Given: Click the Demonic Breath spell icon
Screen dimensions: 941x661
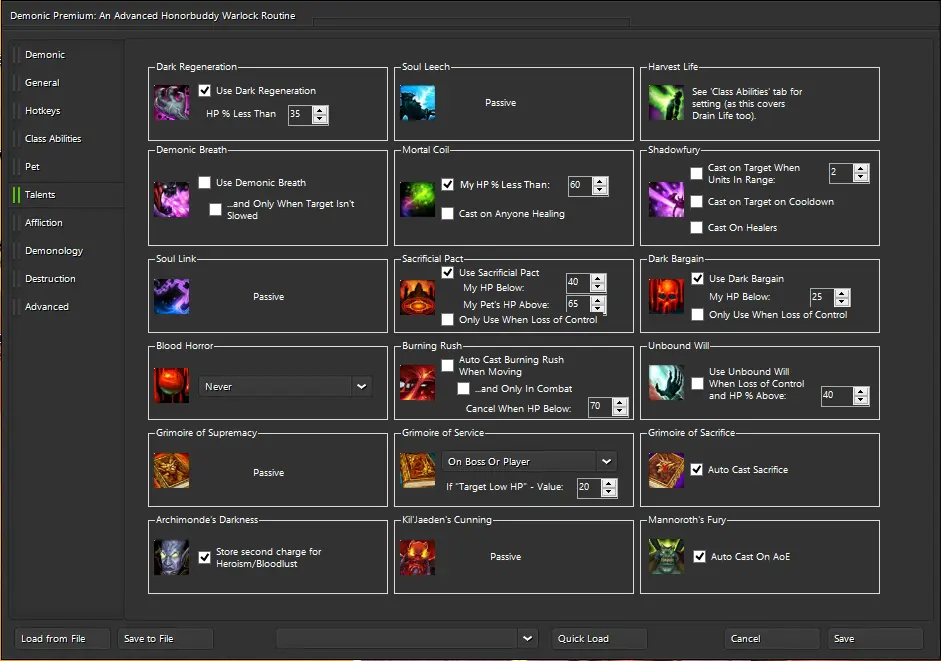Looking at the screenshot, I should pos(172,199).
